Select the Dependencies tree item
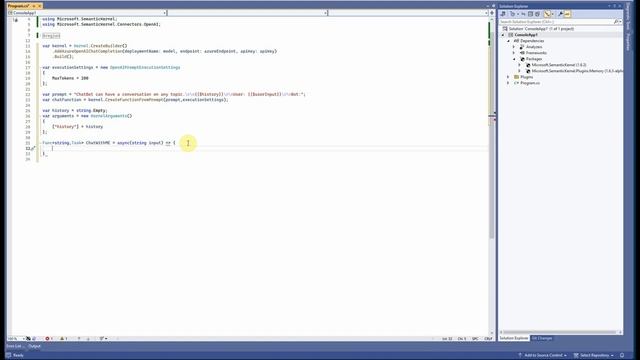Screen dimensions: 640x360 pos(532,41)
